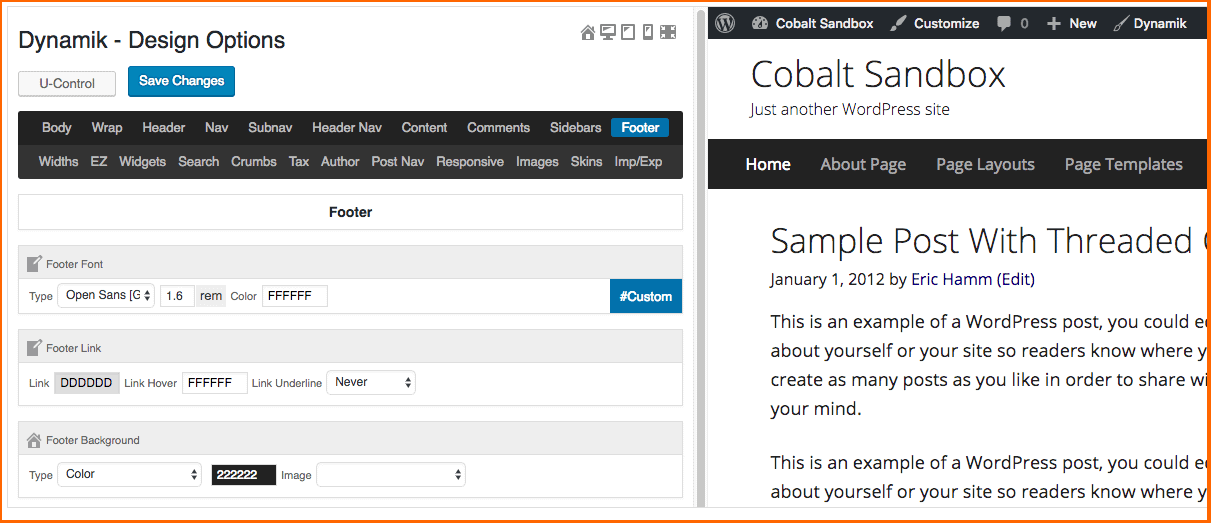Click the collapse fullscreen arrows icon
The height and width of the screenshot is (523, 1214).
668,33
